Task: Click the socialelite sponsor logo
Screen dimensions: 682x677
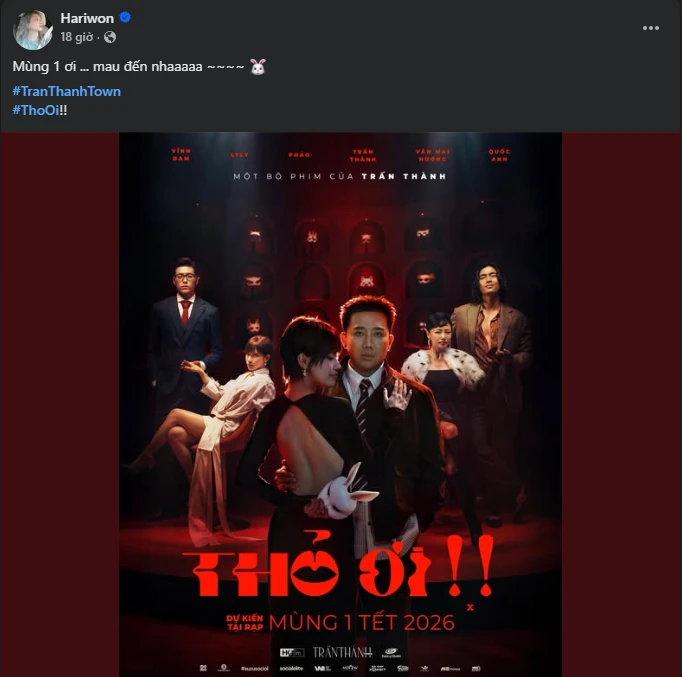Action: pos(289,667)
